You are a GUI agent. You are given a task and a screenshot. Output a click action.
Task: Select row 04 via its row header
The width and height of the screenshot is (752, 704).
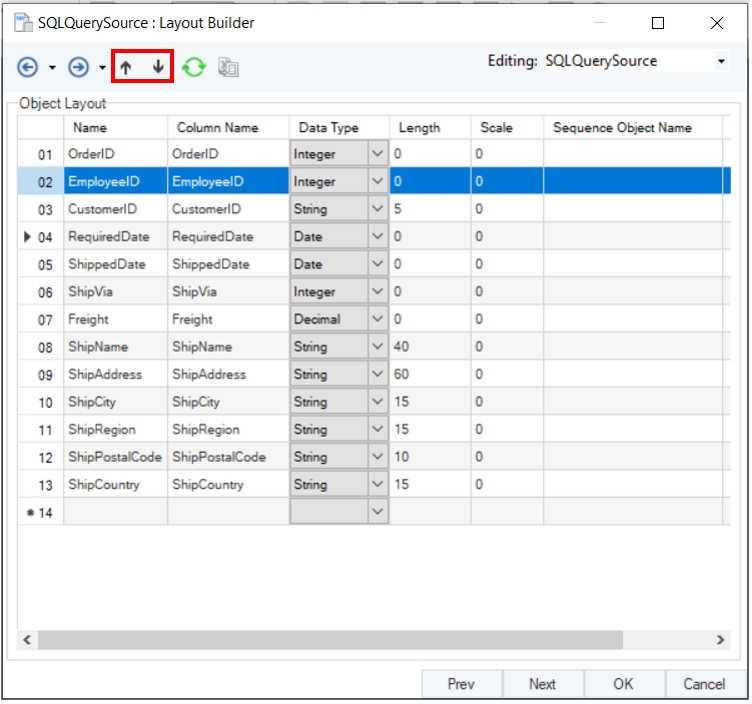click(40, 237)
